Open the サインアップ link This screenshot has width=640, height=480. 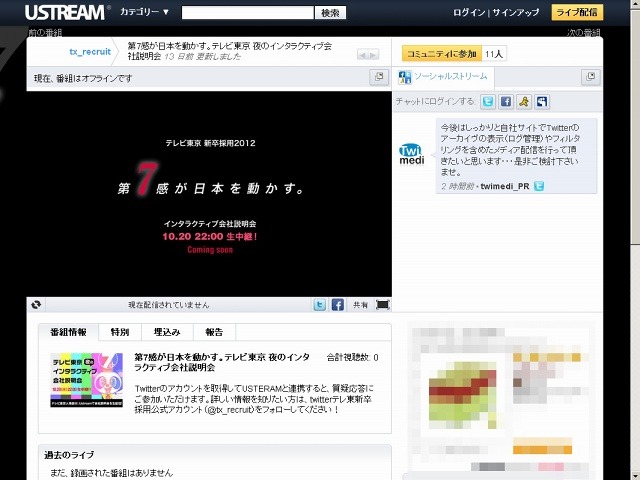coord(516,13)
